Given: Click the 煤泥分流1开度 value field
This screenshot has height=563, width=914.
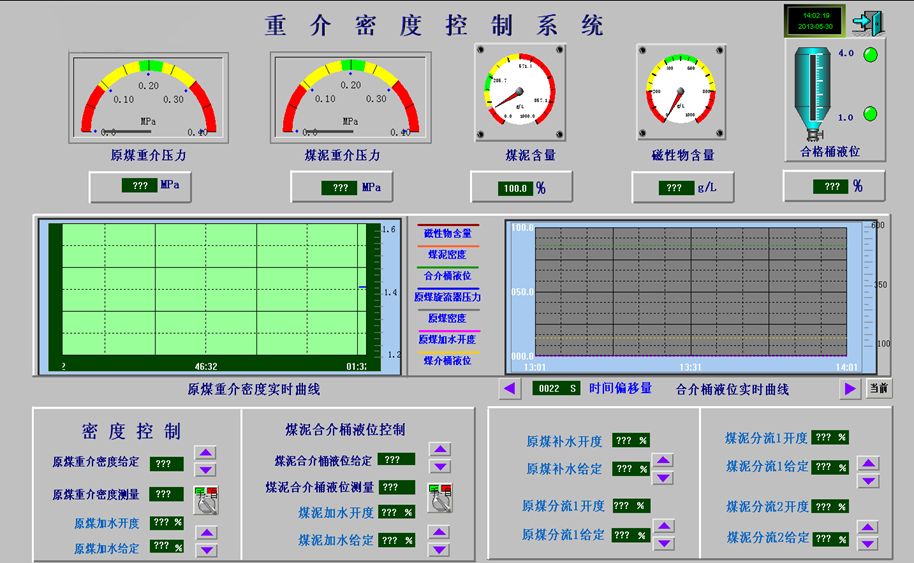Looking at the screenshot, I should point(830,437).
